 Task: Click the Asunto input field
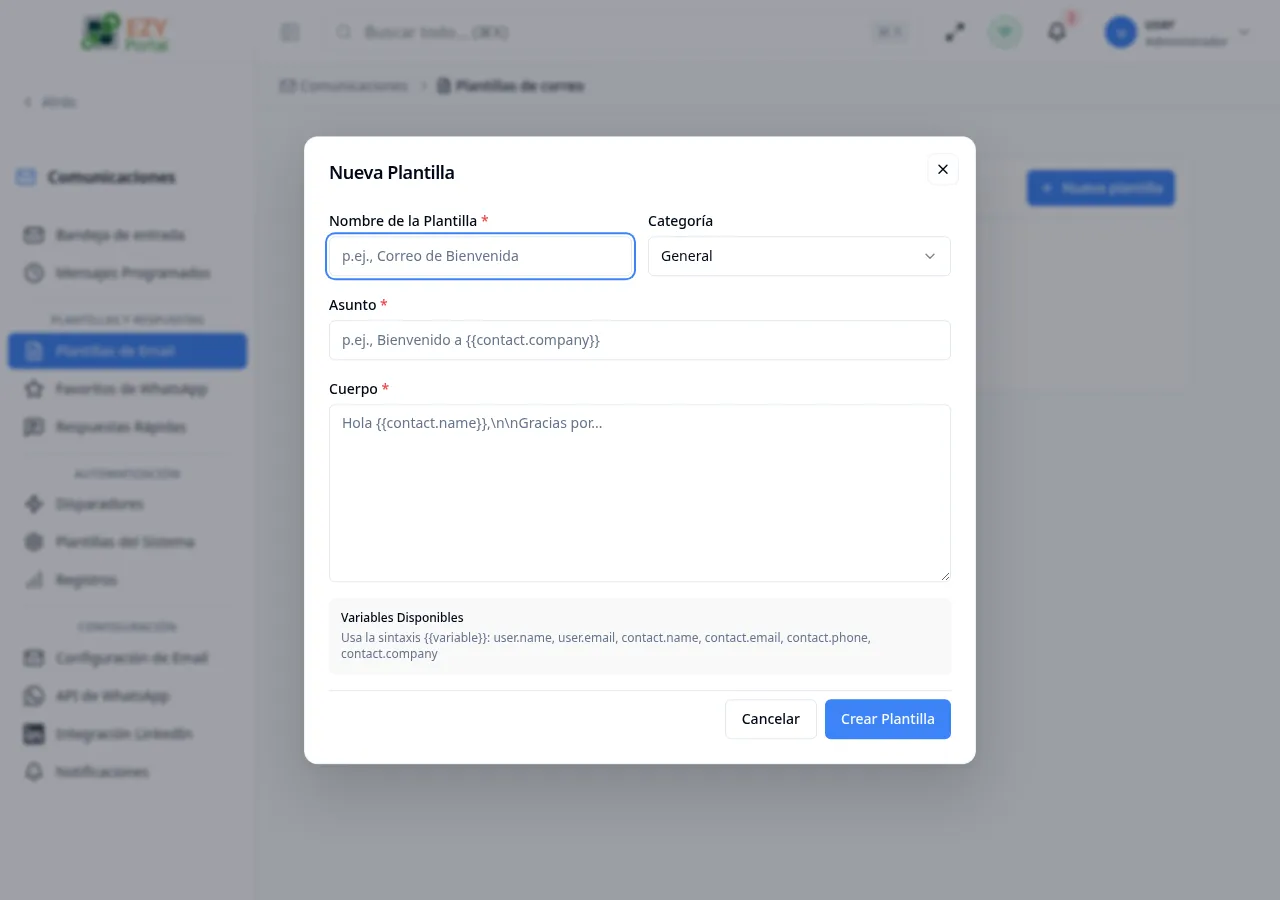point(640,340)
